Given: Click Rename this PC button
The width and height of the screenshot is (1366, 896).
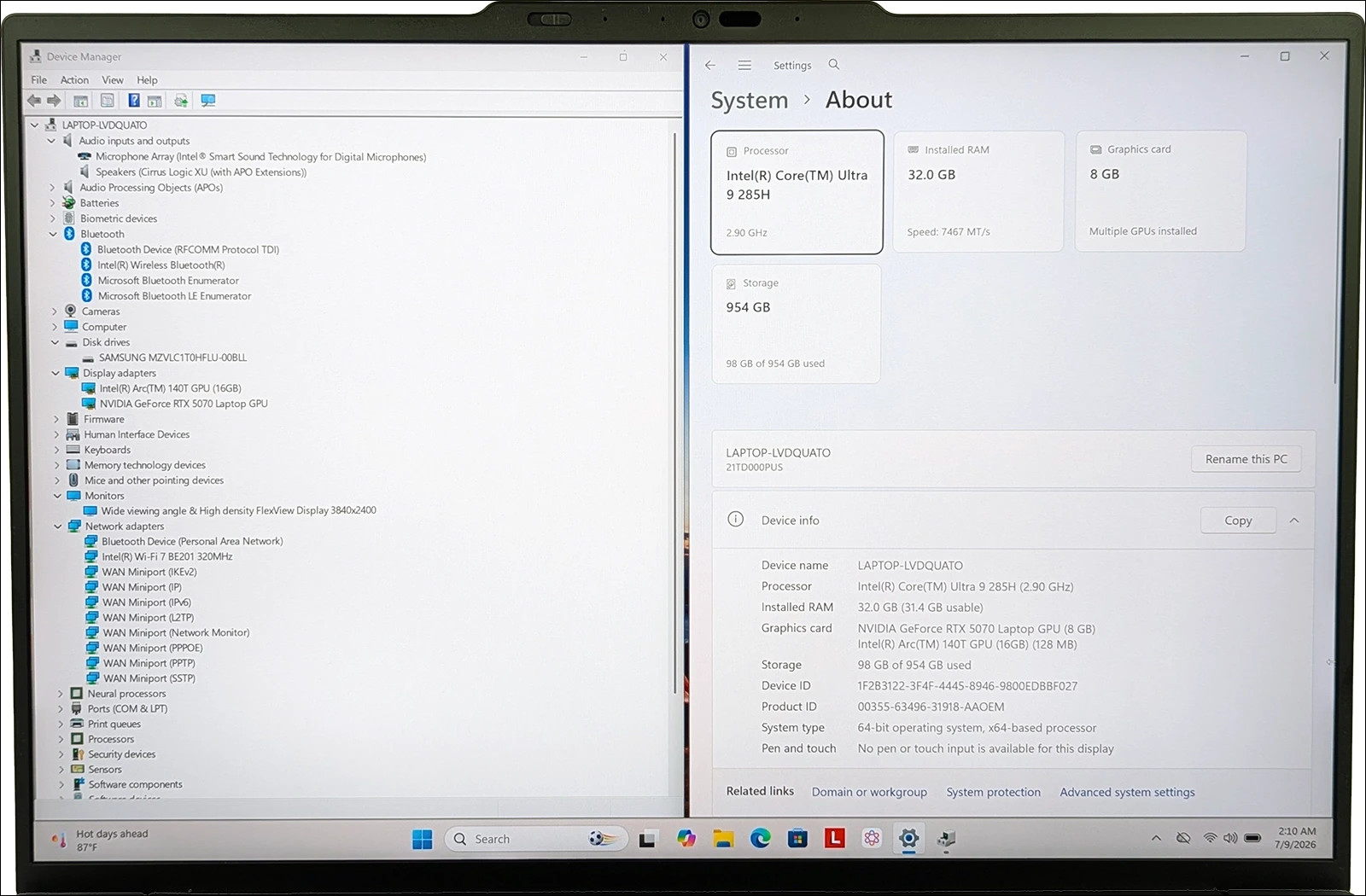Looking at the screenshot, I should tap(1246, 459).
